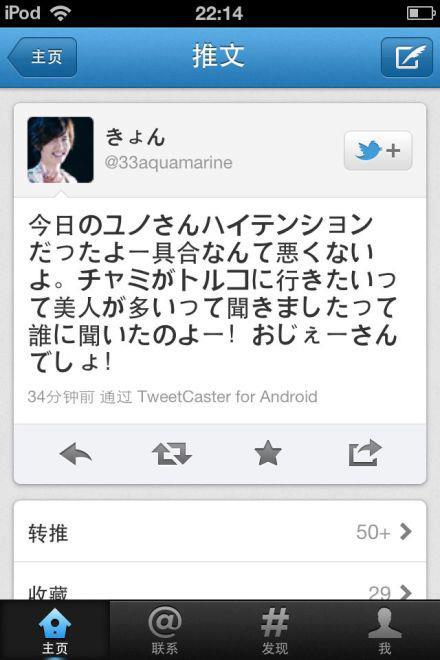Image resolution: width=440 pixels, height=660 pixels.
Task: Switch to the 联系 connect tab
Action: 165,631
